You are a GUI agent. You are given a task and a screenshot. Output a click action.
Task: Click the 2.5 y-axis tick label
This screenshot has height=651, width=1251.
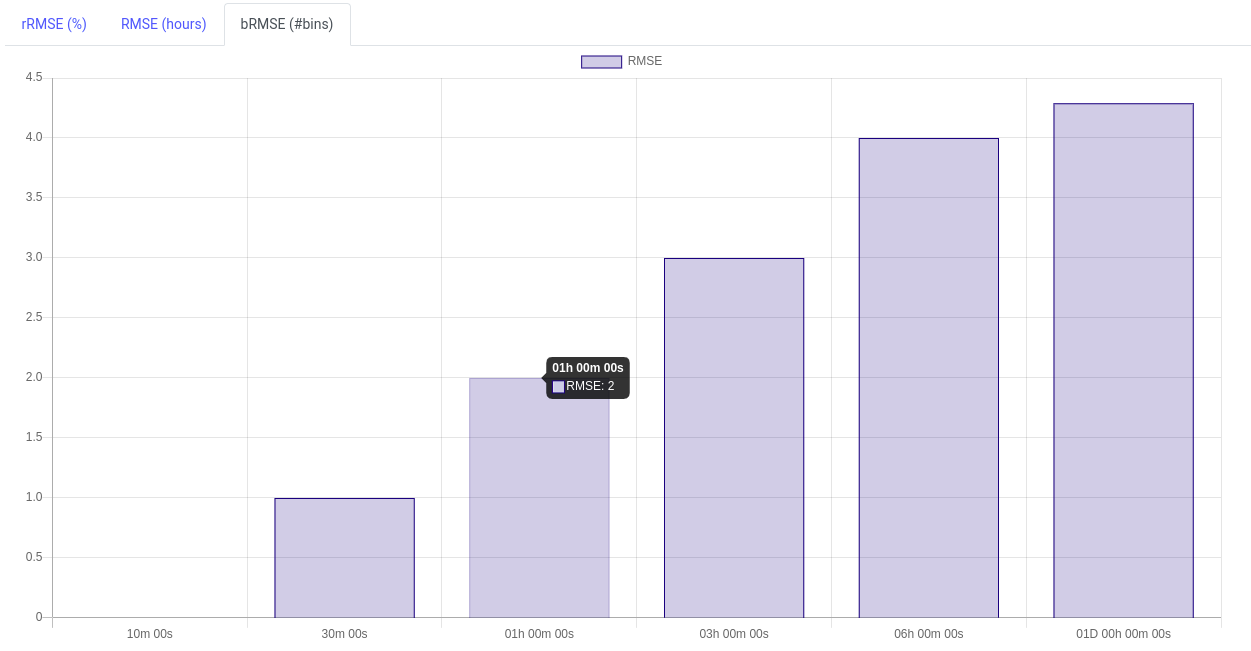(x=34, y=317)
